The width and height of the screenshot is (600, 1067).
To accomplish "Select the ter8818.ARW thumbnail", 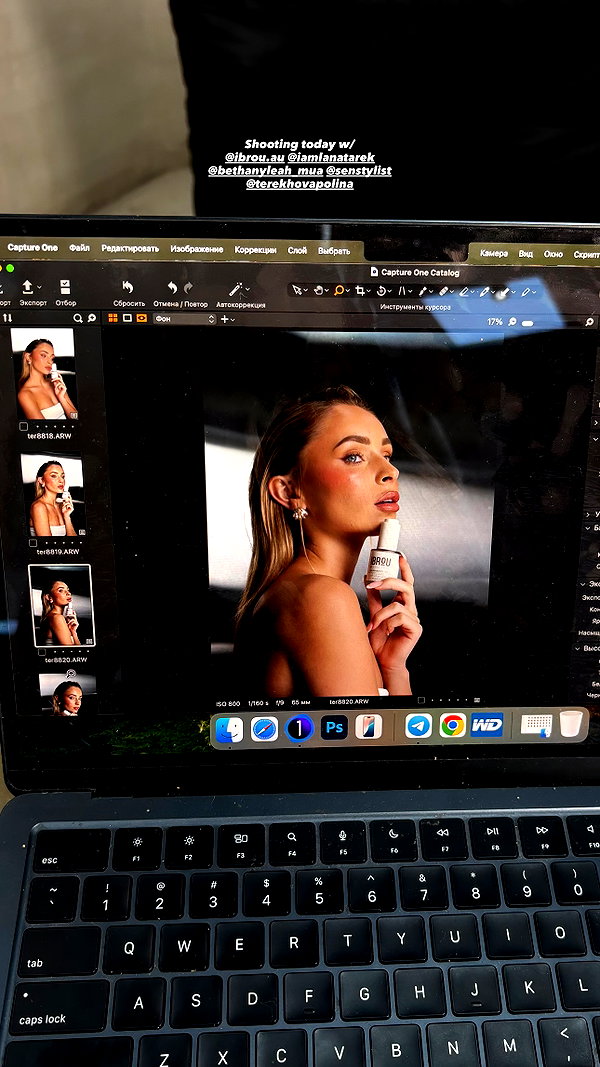I will pos(44,374).
